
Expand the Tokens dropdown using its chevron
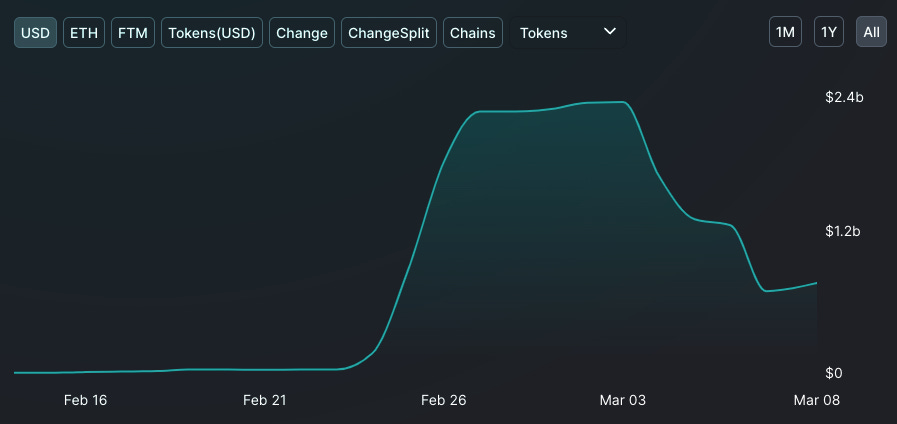[610, 31]
